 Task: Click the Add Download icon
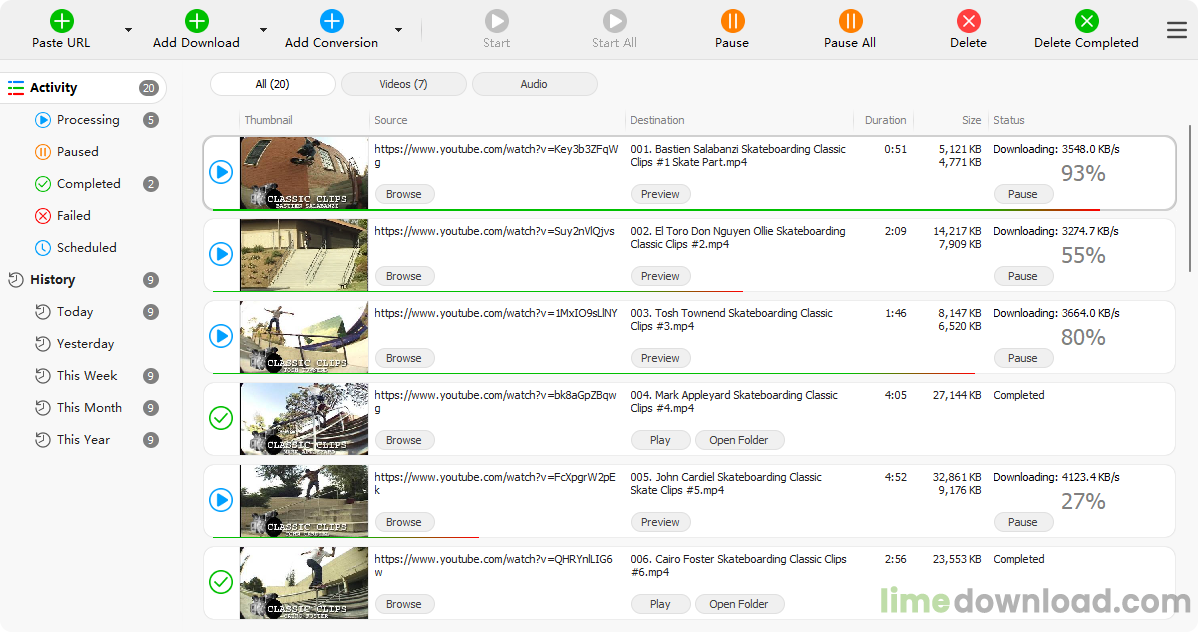[196, 21]
